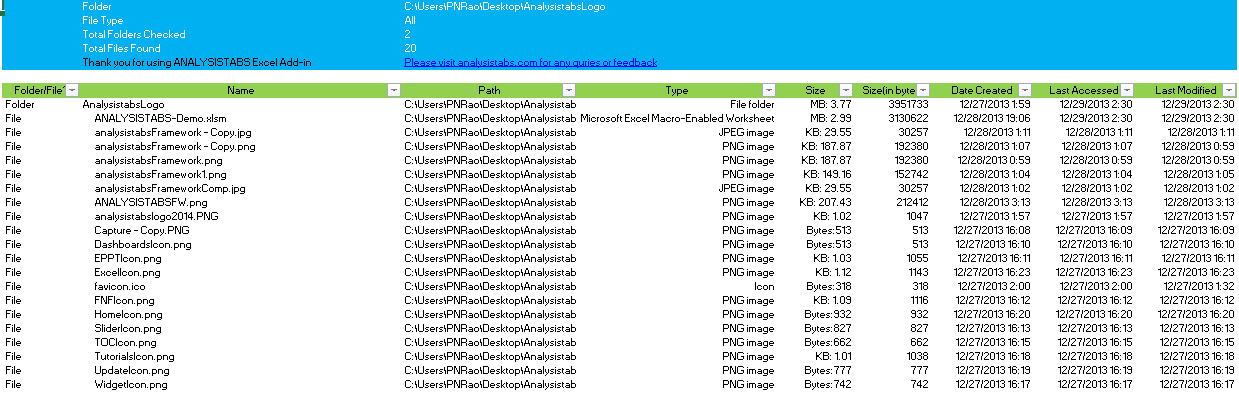
Task: Open the Last Accessed filter dropdown
Action: [x=1127, y=90]
